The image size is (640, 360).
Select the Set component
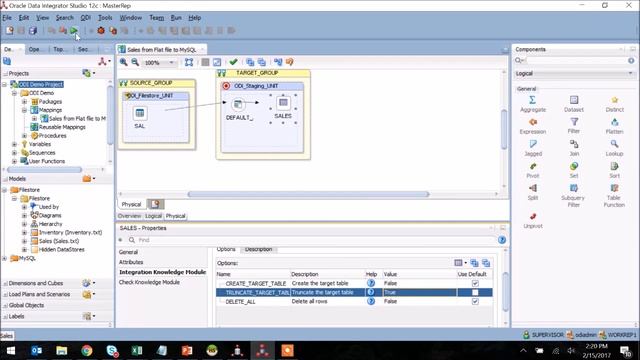[574, 170]
